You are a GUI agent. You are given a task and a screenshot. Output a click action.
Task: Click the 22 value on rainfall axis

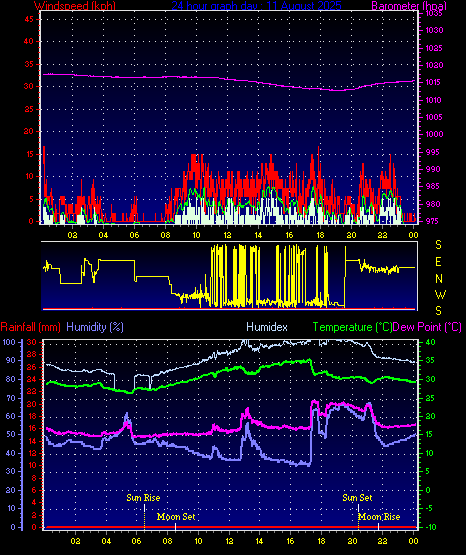click(x=32, y=391)
